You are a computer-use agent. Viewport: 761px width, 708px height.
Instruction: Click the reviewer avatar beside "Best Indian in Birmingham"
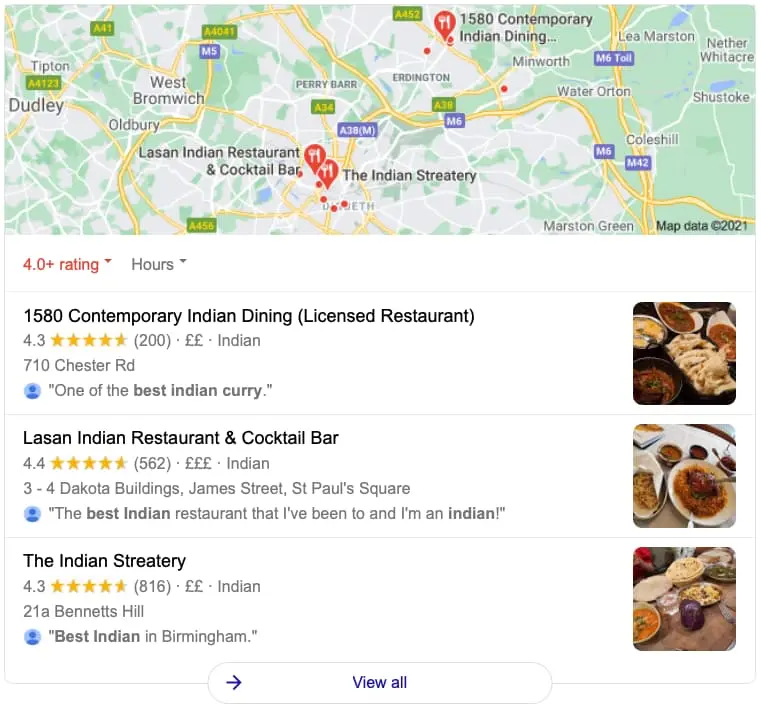pyautogui.click(x=33, y=636)
